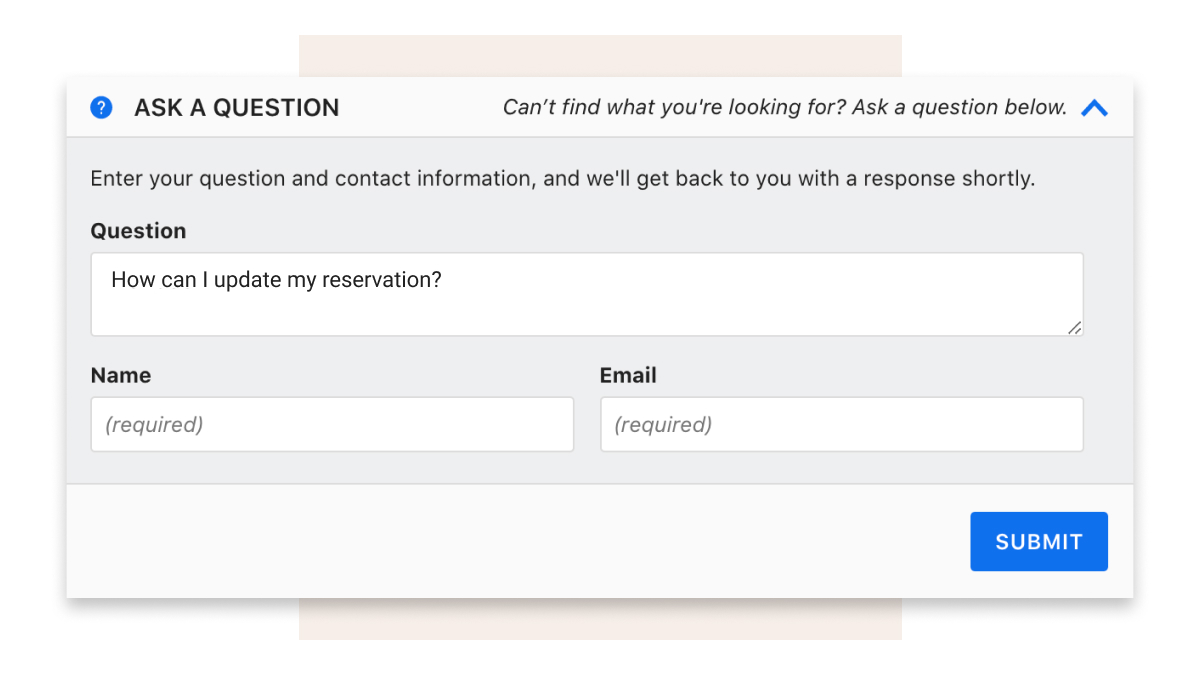1200x675 pixels.
Task: Click the beige background below the panel
Action: (x=600, y=620)
